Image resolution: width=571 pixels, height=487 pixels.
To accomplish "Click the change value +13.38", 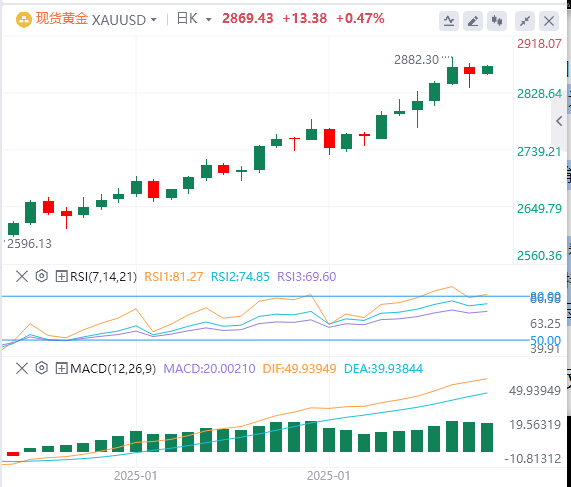I will pos(305,18).
